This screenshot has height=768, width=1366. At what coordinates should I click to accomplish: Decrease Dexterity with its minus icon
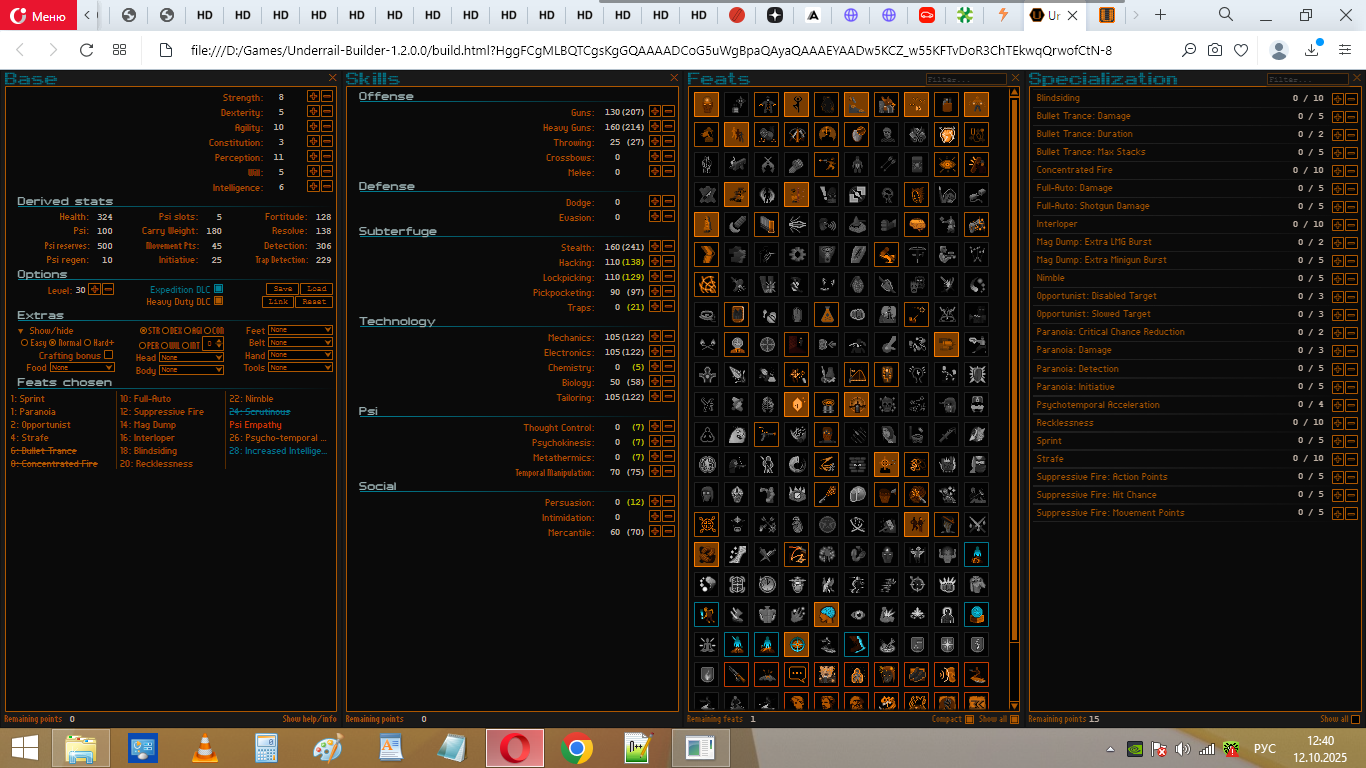click(x=327, y=112)
